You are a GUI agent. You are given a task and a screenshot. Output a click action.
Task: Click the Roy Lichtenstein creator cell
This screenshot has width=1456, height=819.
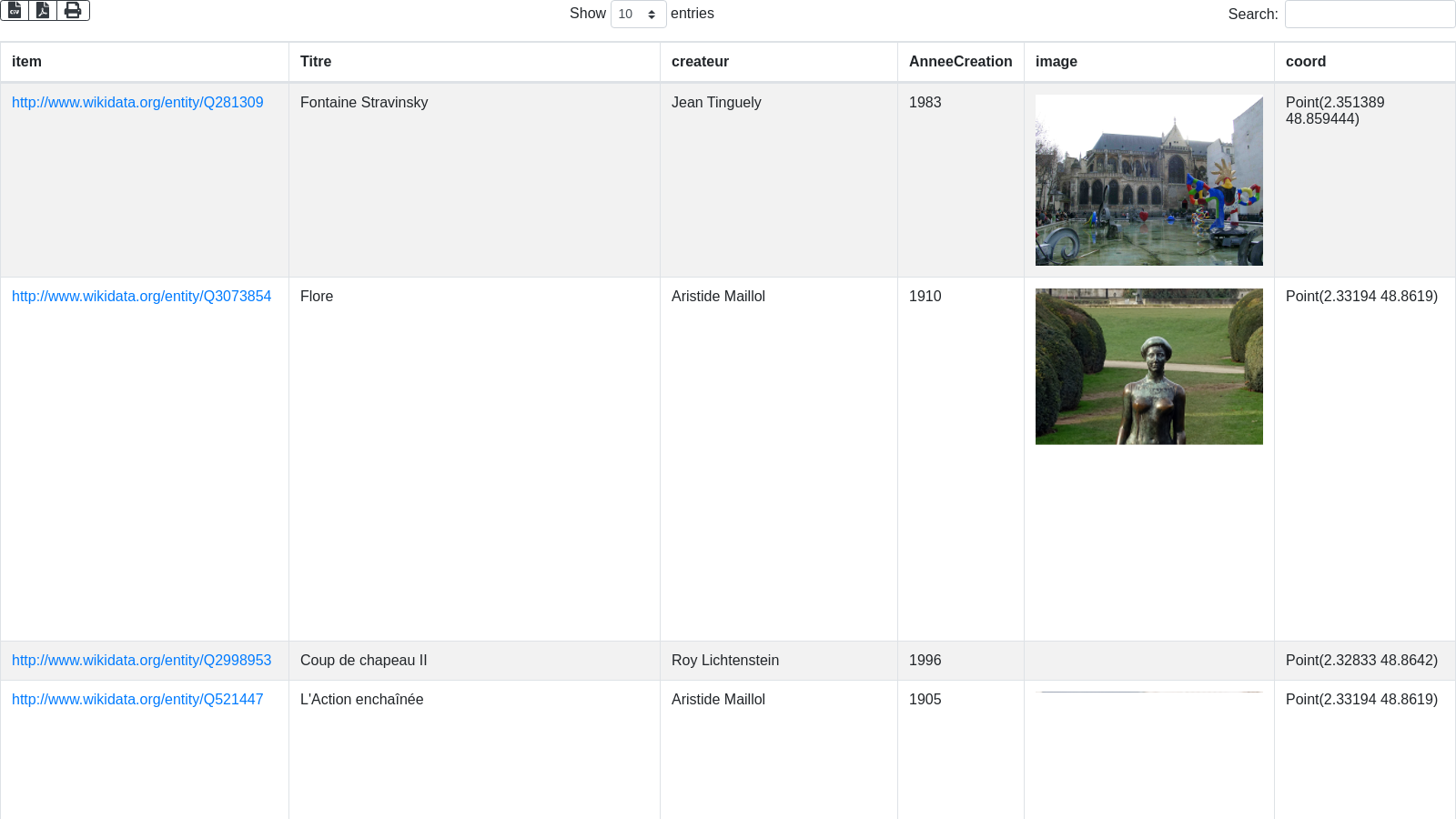tap(724, 661)
